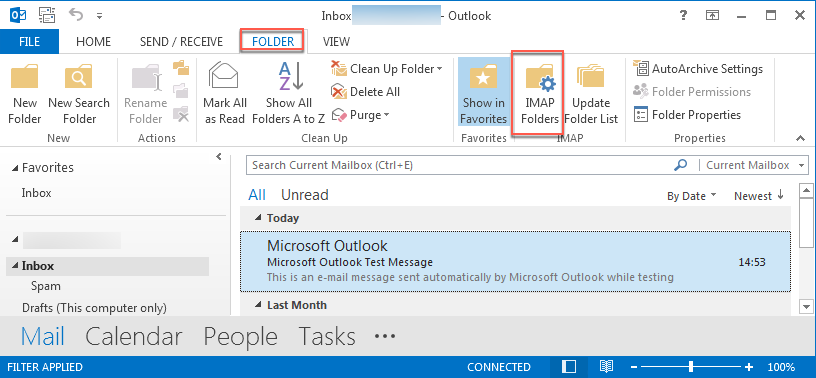Open AutoArchive Settings
This screenshot has height=378, width=816.
click(698, 69)
